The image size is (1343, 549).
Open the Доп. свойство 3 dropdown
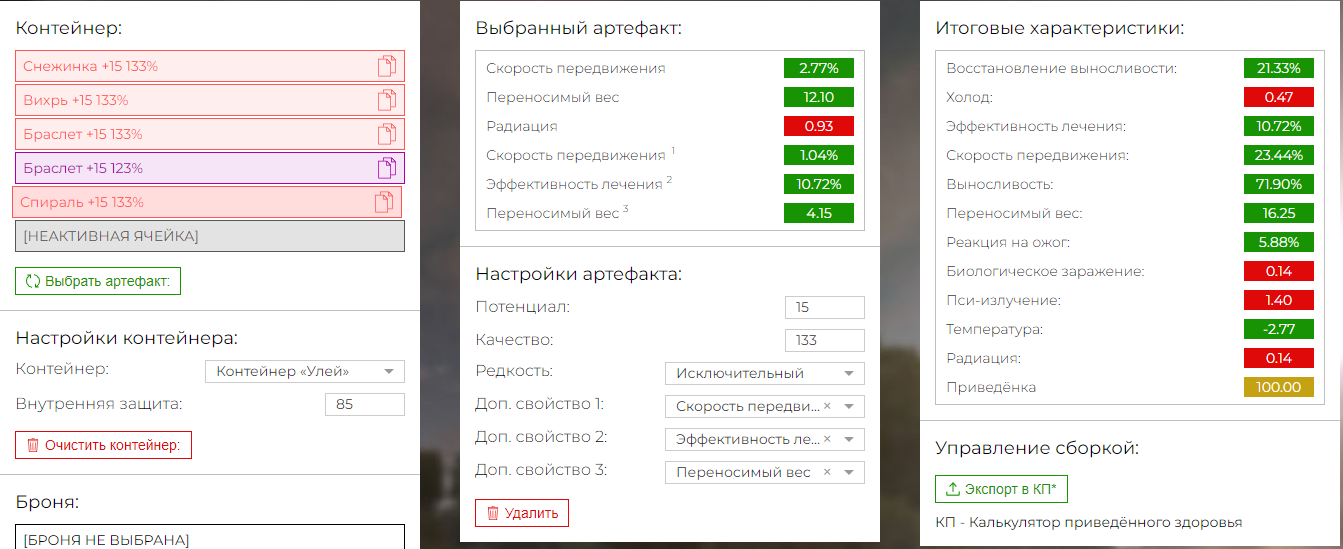click(x=765, y=472)
